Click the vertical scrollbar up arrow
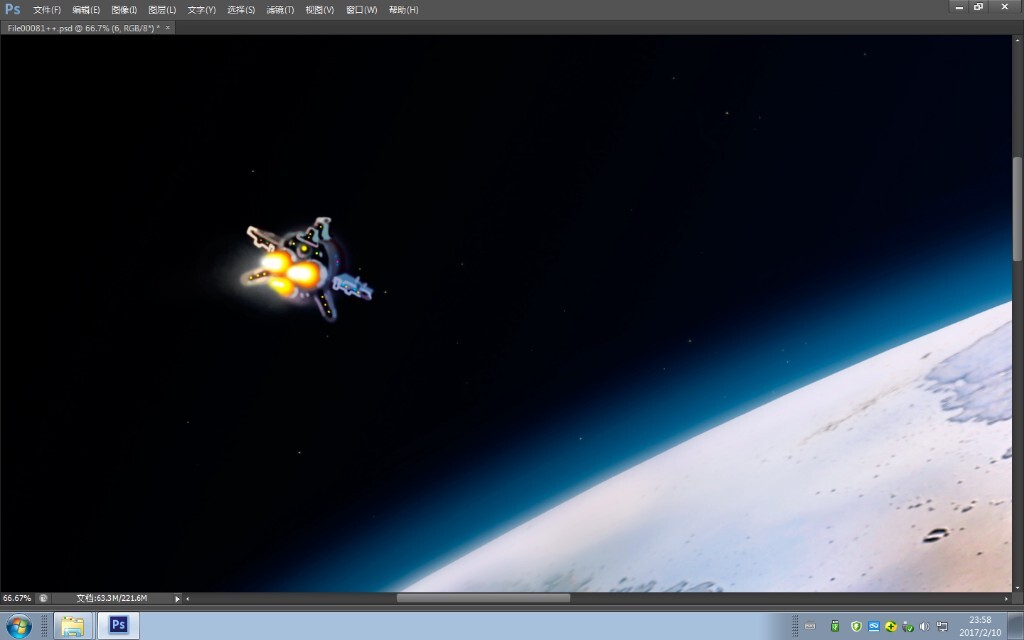The height and width of the screenshot is (640, 1024). click(1017, 40)
